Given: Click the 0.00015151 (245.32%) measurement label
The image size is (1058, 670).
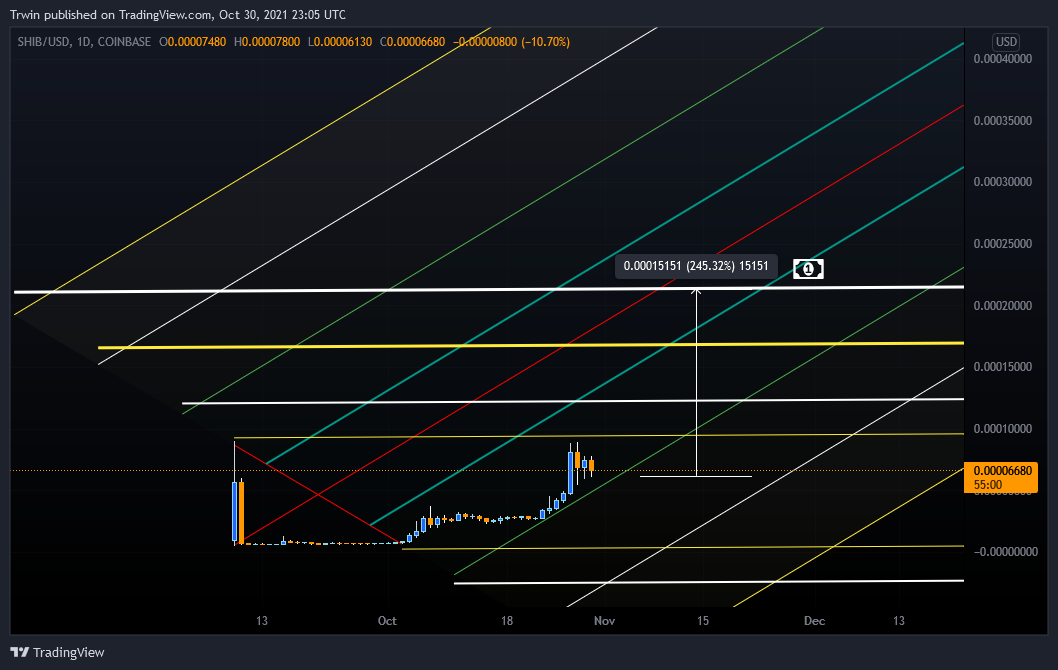Looking at the screenshot, I should tap(696, 266).
